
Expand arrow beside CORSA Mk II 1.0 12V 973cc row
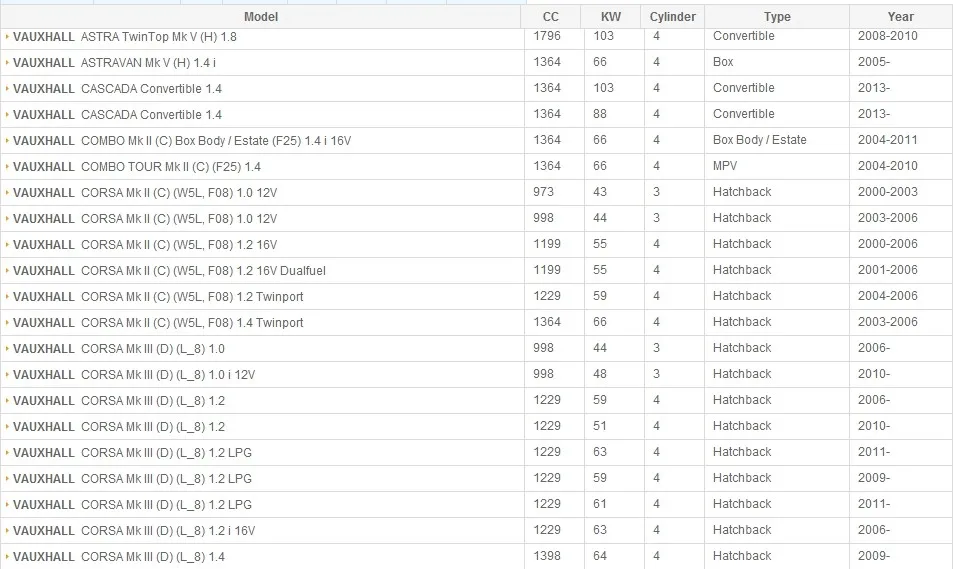[x=7, y=193]
